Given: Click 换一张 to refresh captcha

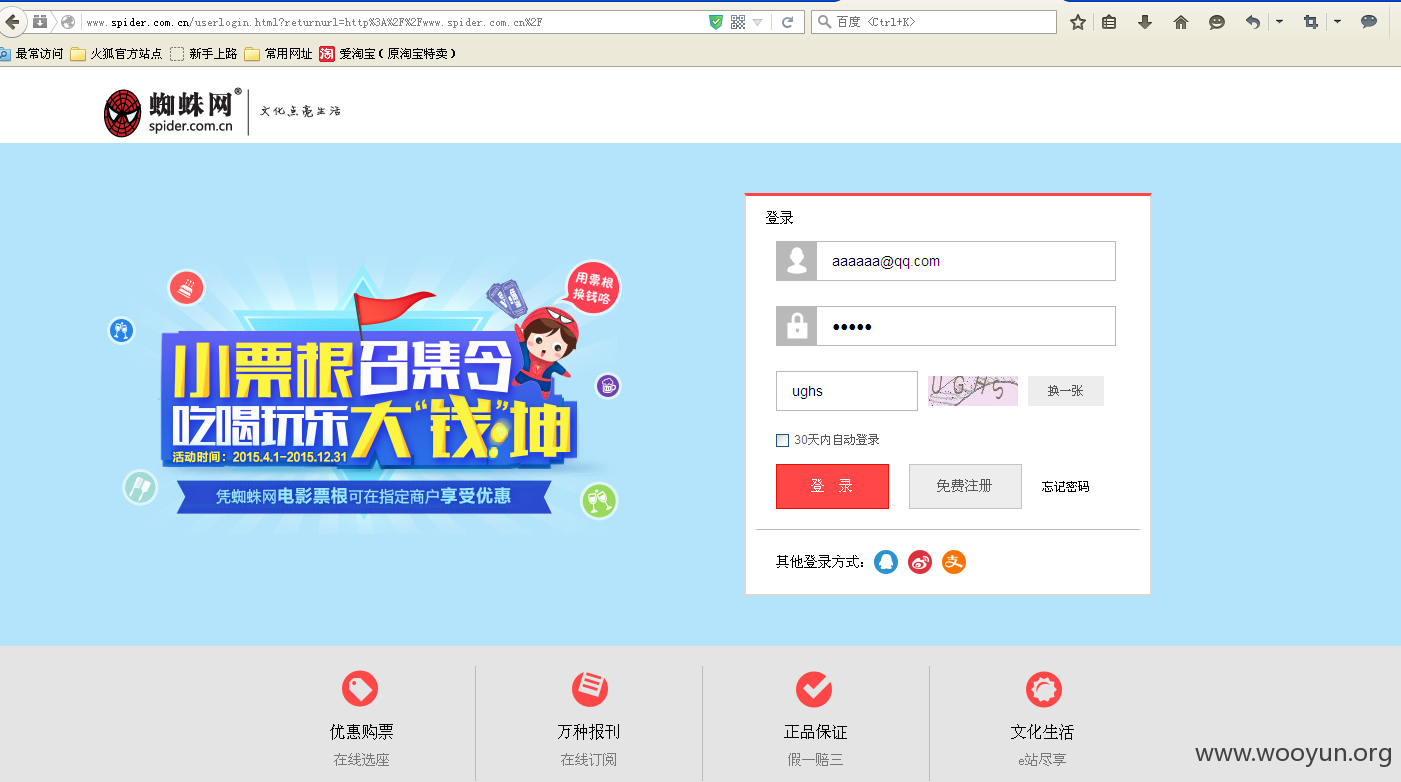Looking at the screenshot, I should tap(1065, 391).
